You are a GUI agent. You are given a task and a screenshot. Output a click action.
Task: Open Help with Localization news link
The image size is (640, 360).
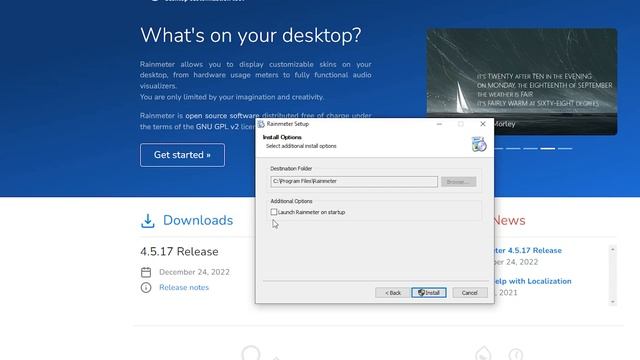click(533, 281)
